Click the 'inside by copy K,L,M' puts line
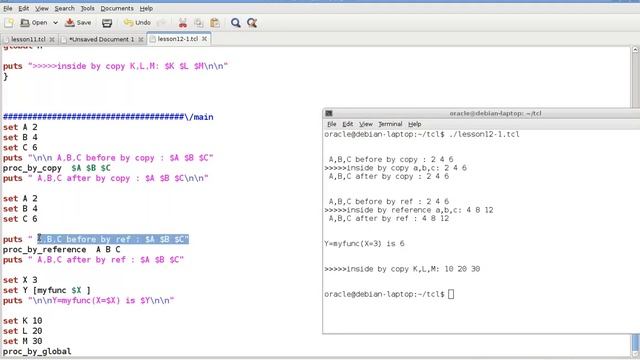 point(116,66)
